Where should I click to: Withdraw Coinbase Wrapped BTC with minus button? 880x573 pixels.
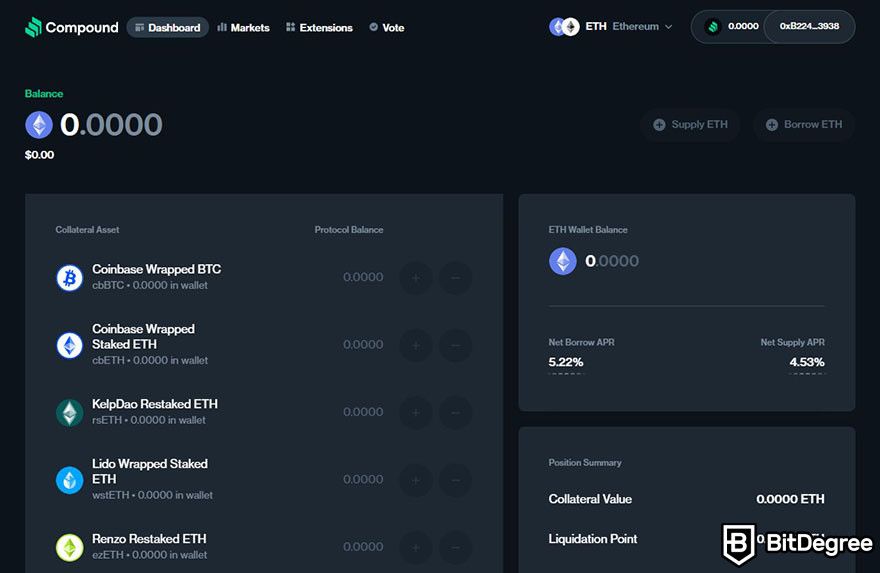coord(455,278)
